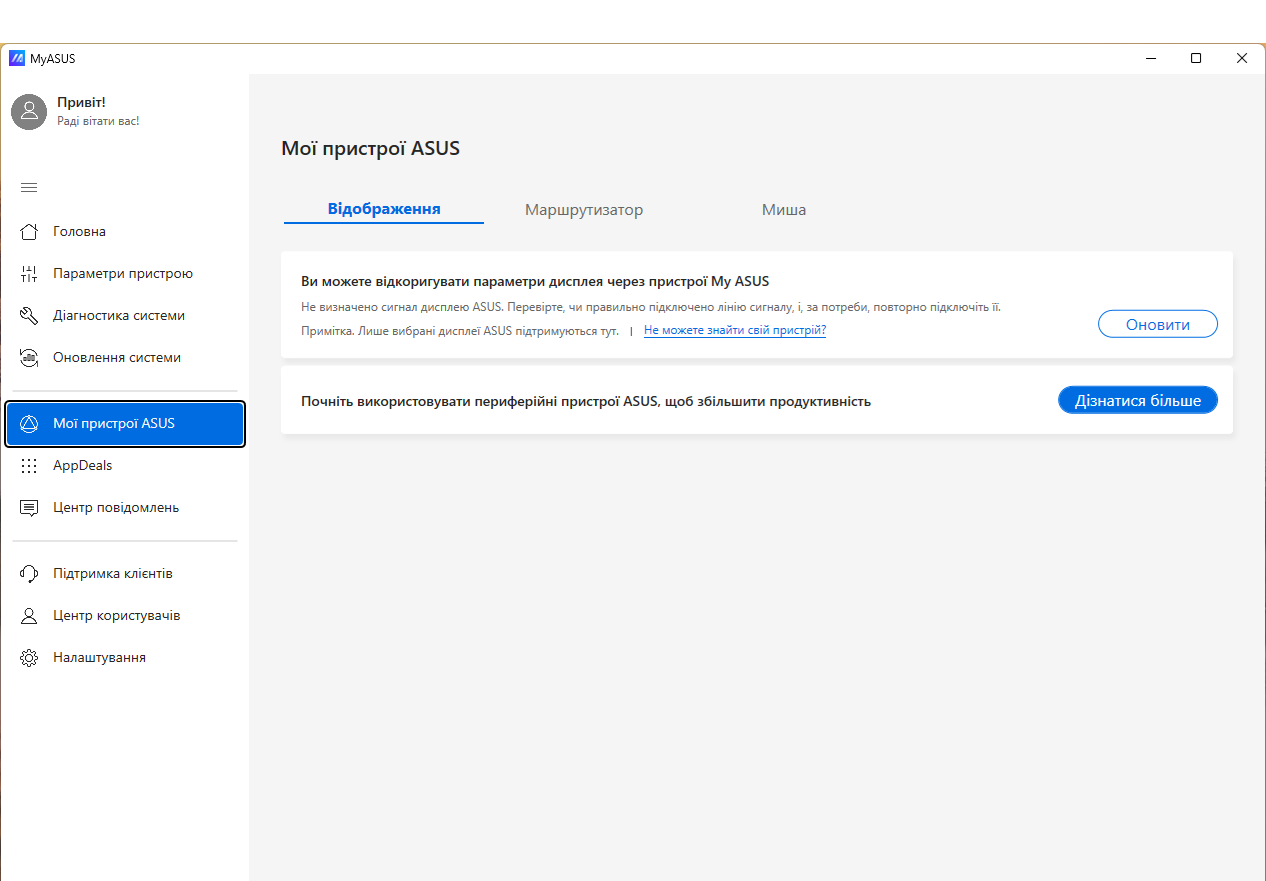Switch to the Відображення tab
1266x881 pixels.
(384, 209)
